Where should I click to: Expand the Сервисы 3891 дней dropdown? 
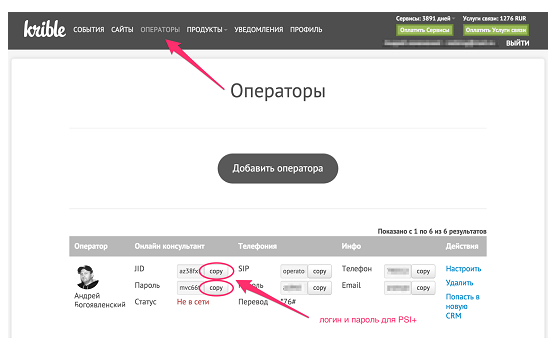click(x=425, y=18)
